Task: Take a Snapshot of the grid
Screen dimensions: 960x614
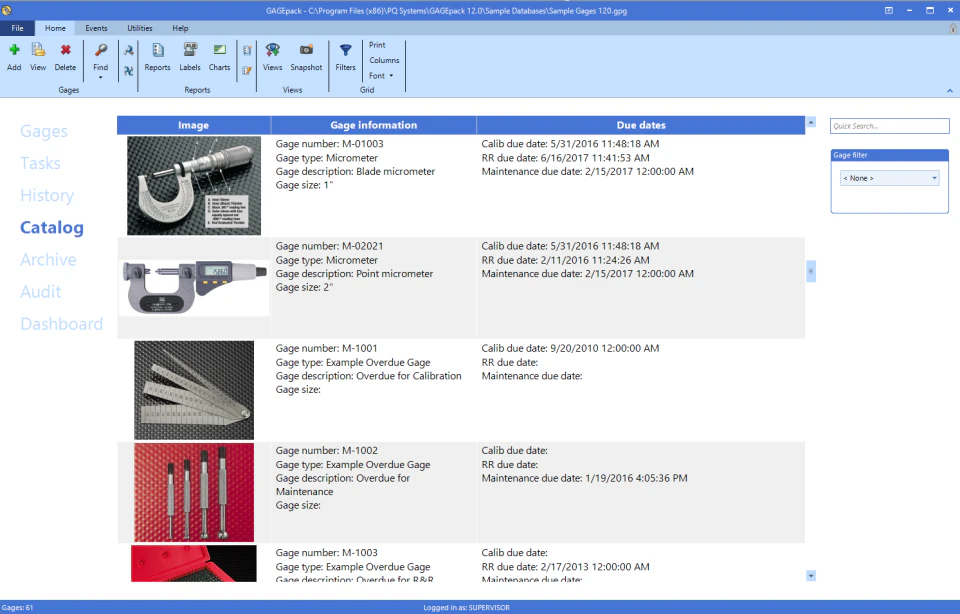Action: click(306, 56)
